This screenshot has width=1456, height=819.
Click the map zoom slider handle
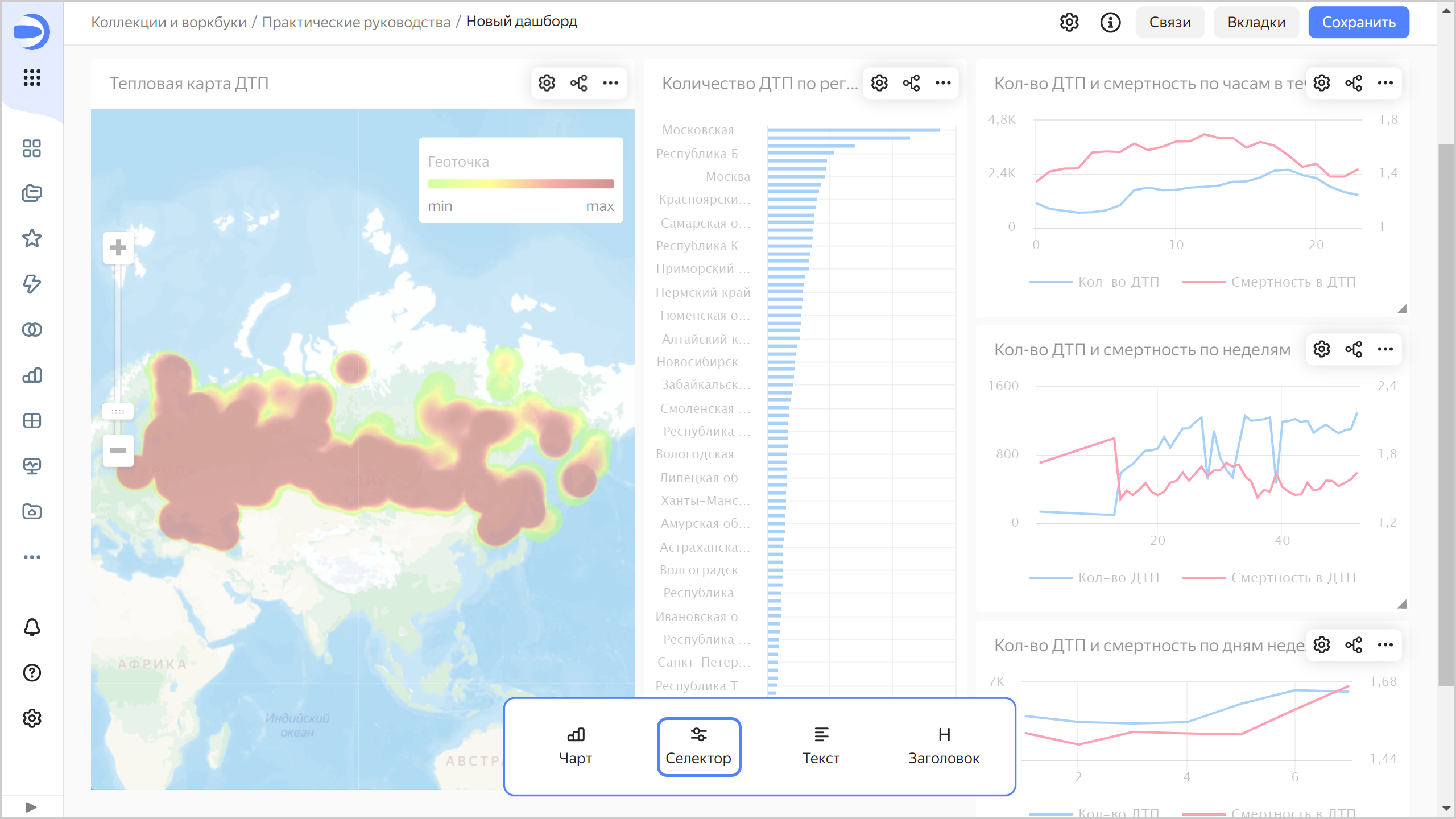point(118,411)
